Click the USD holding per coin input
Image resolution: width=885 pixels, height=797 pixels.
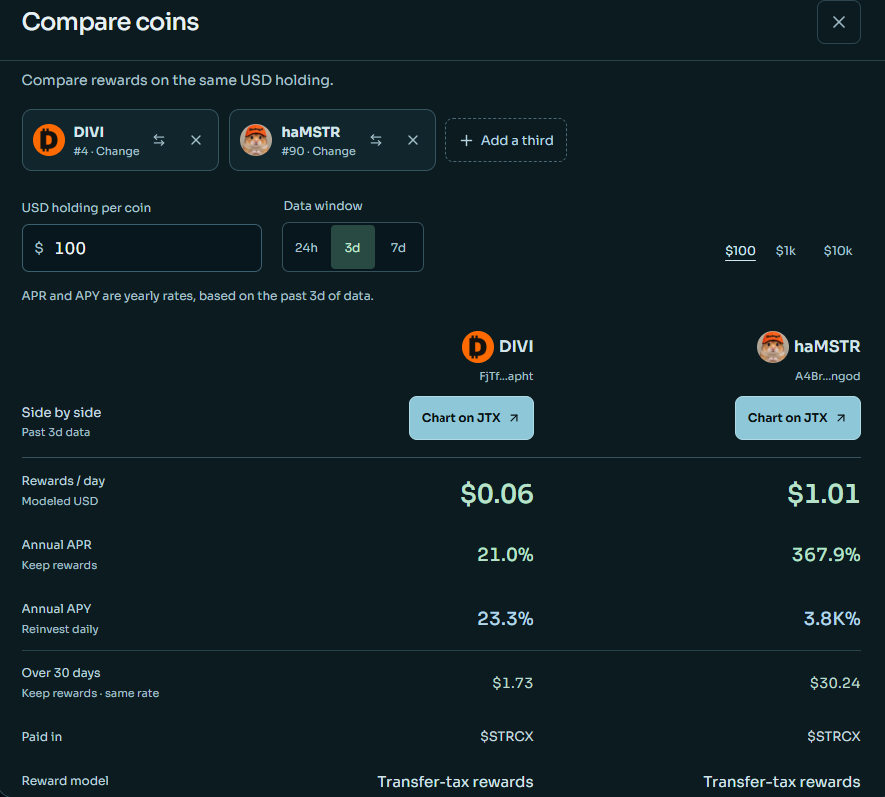(142, 248)
